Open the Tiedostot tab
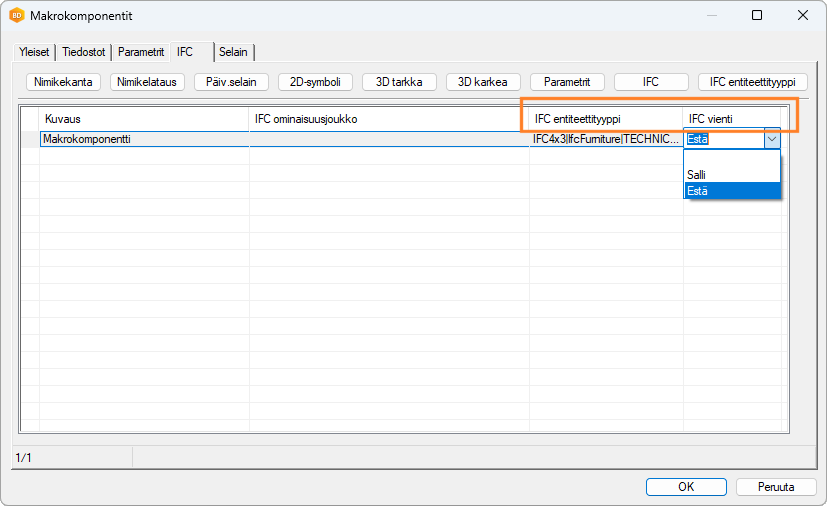Viewport: 827px width, 506px height. 86,52
